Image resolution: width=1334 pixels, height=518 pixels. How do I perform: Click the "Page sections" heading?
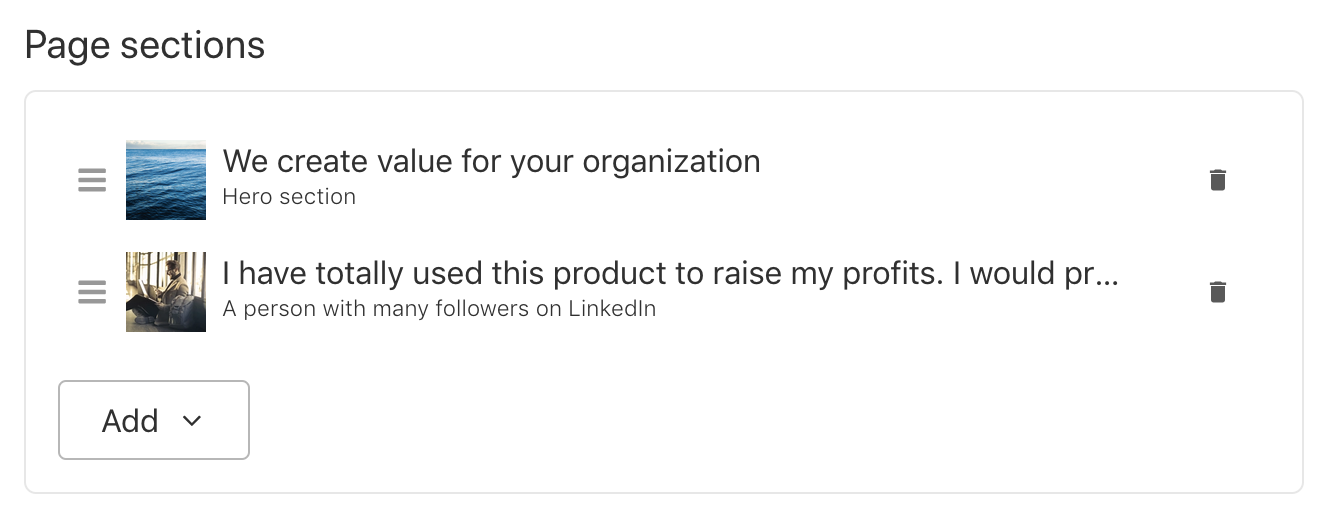pos(145,46)
